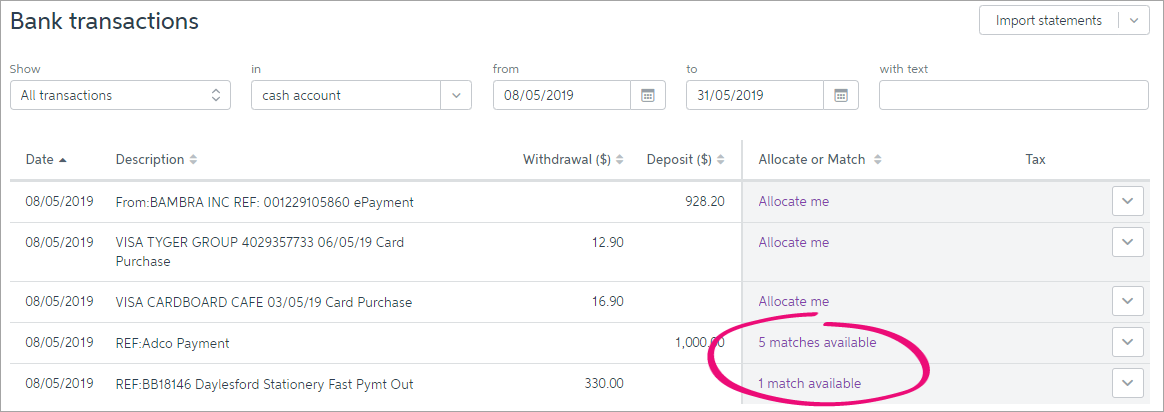Expand the cash account dropdown
Image resolution: width=1164 pixels, height=412 pixels.
pyautogui.click(x=457, y=95)
